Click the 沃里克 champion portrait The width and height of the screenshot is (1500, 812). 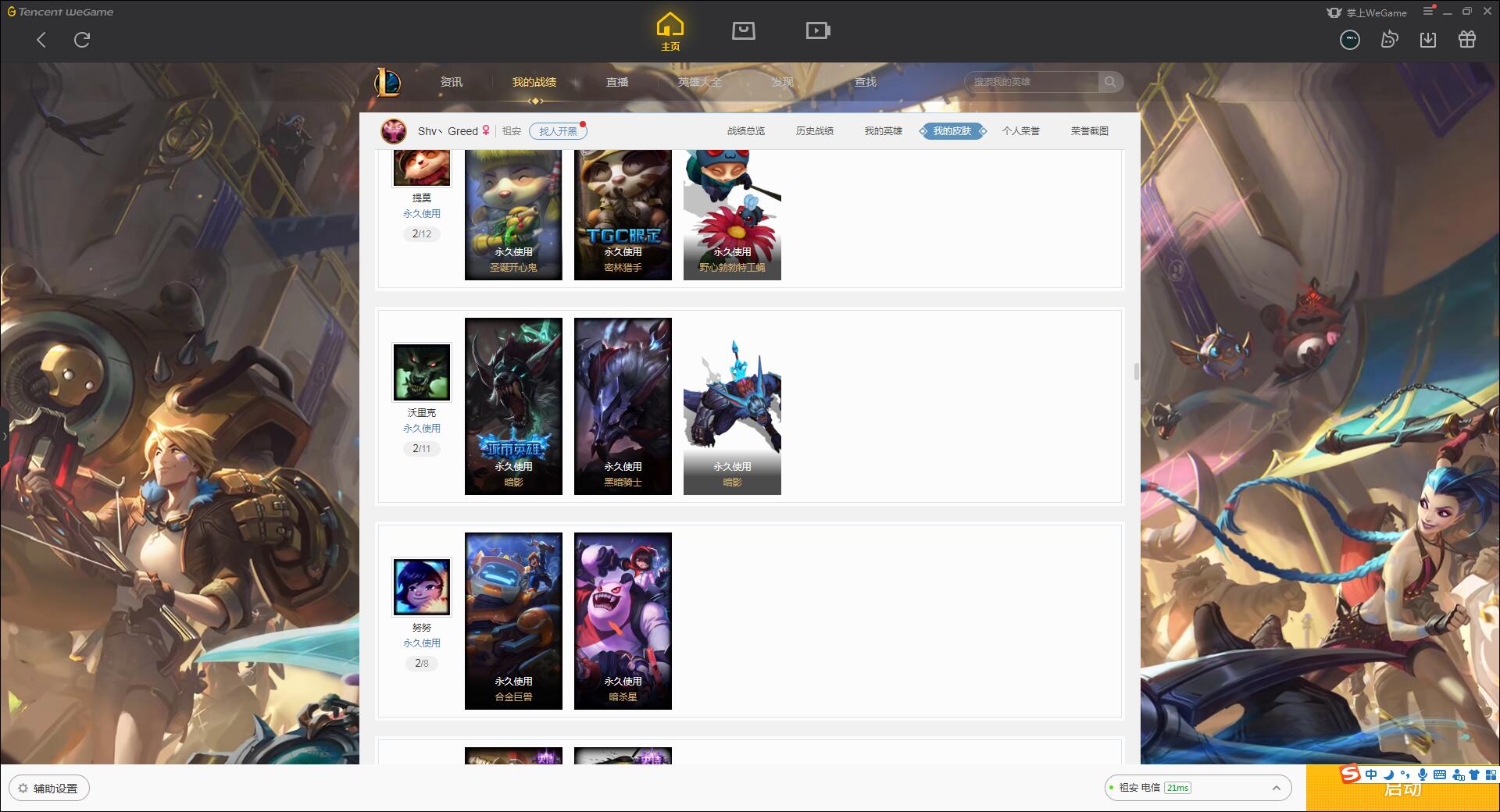(x=422, y=372)
